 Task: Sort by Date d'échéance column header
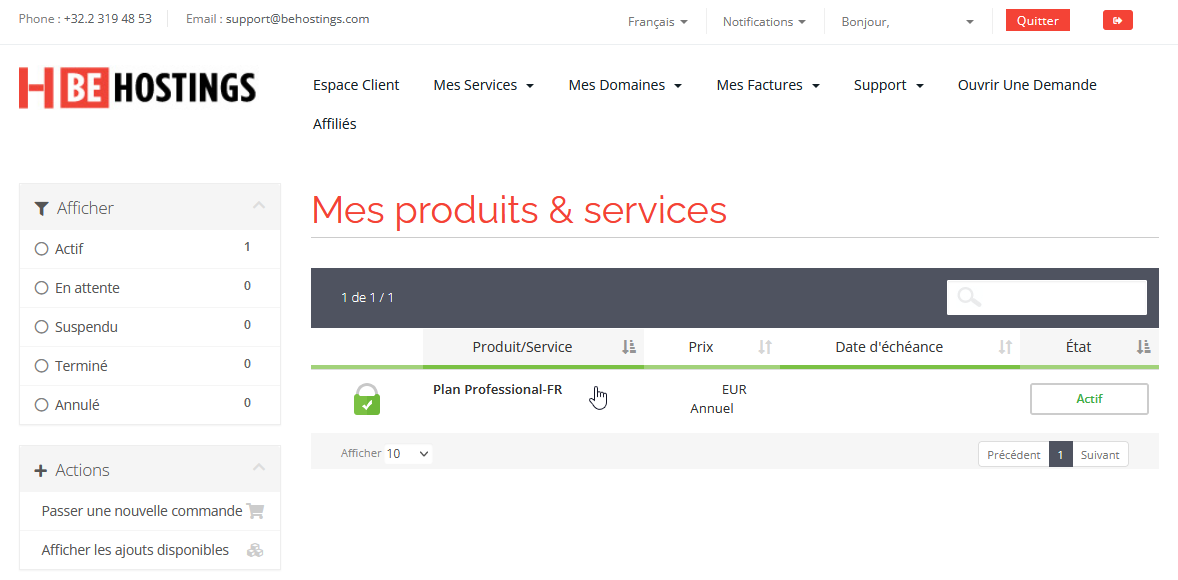899,347
